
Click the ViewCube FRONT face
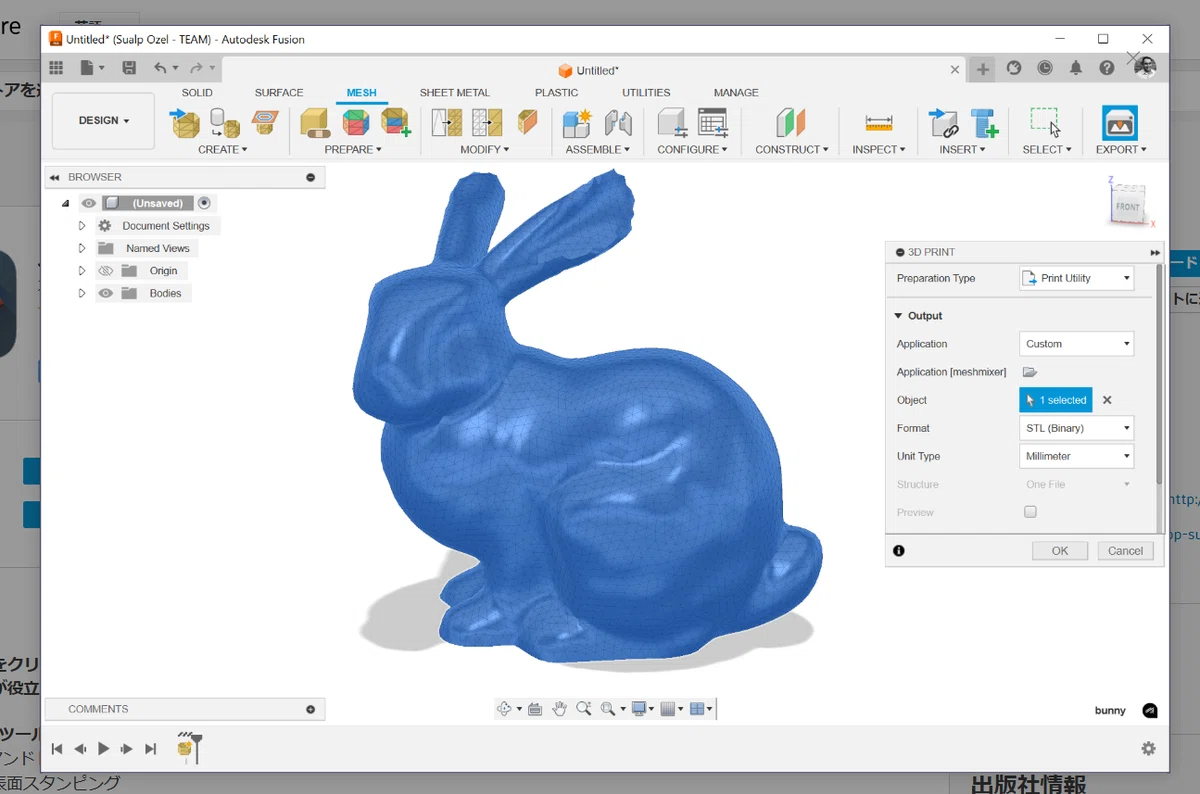pos(1128,206)
